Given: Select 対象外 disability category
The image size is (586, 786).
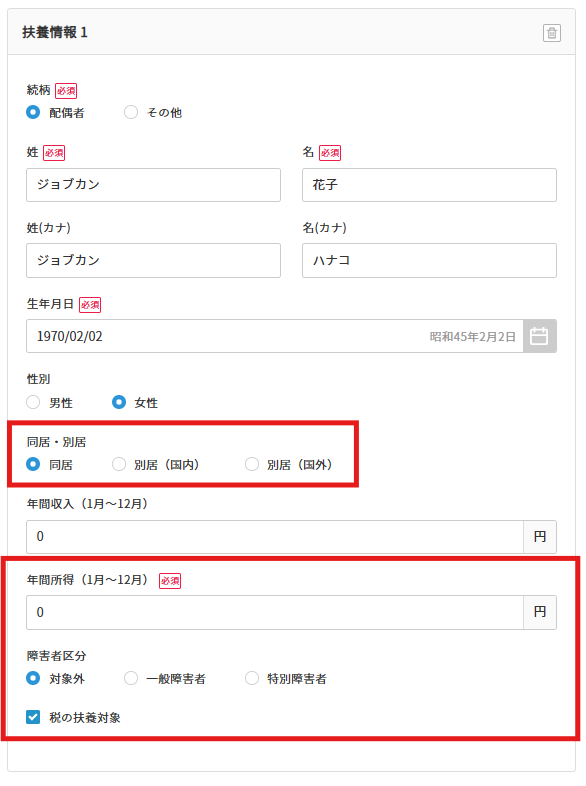Looking at the screenshot, I should (33, 678).
